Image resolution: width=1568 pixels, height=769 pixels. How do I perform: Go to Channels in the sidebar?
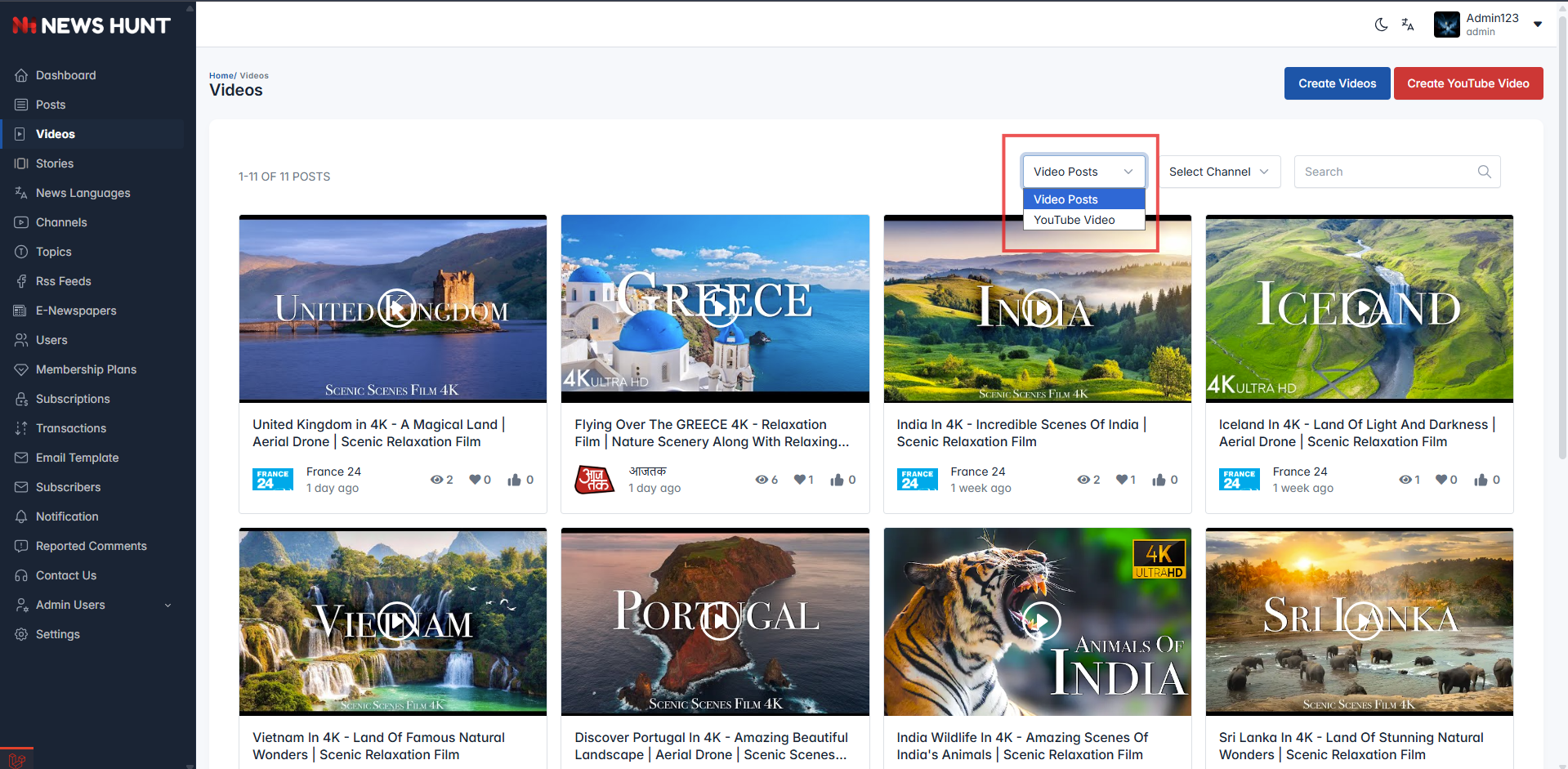pyautogui.click(x=61, y=222)
